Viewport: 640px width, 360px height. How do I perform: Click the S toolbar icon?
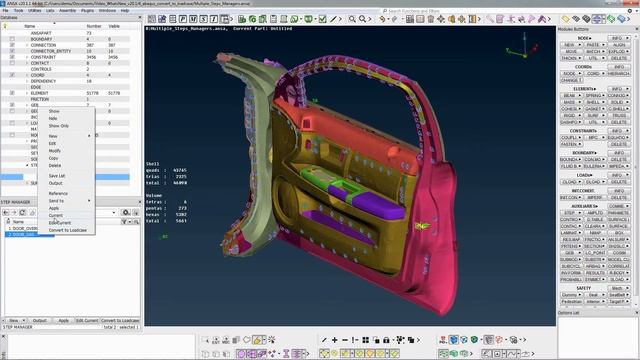[x=203, y=19]
